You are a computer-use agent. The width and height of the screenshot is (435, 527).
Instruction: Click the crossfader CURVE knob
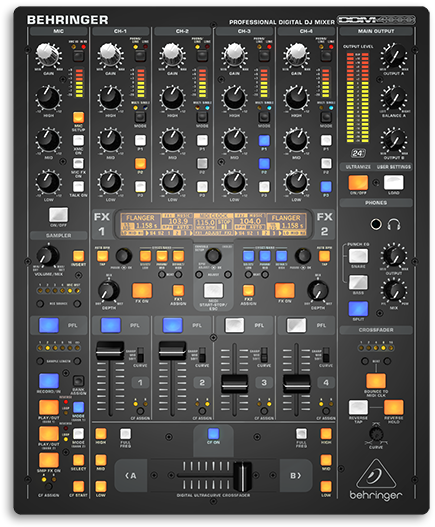375,434
